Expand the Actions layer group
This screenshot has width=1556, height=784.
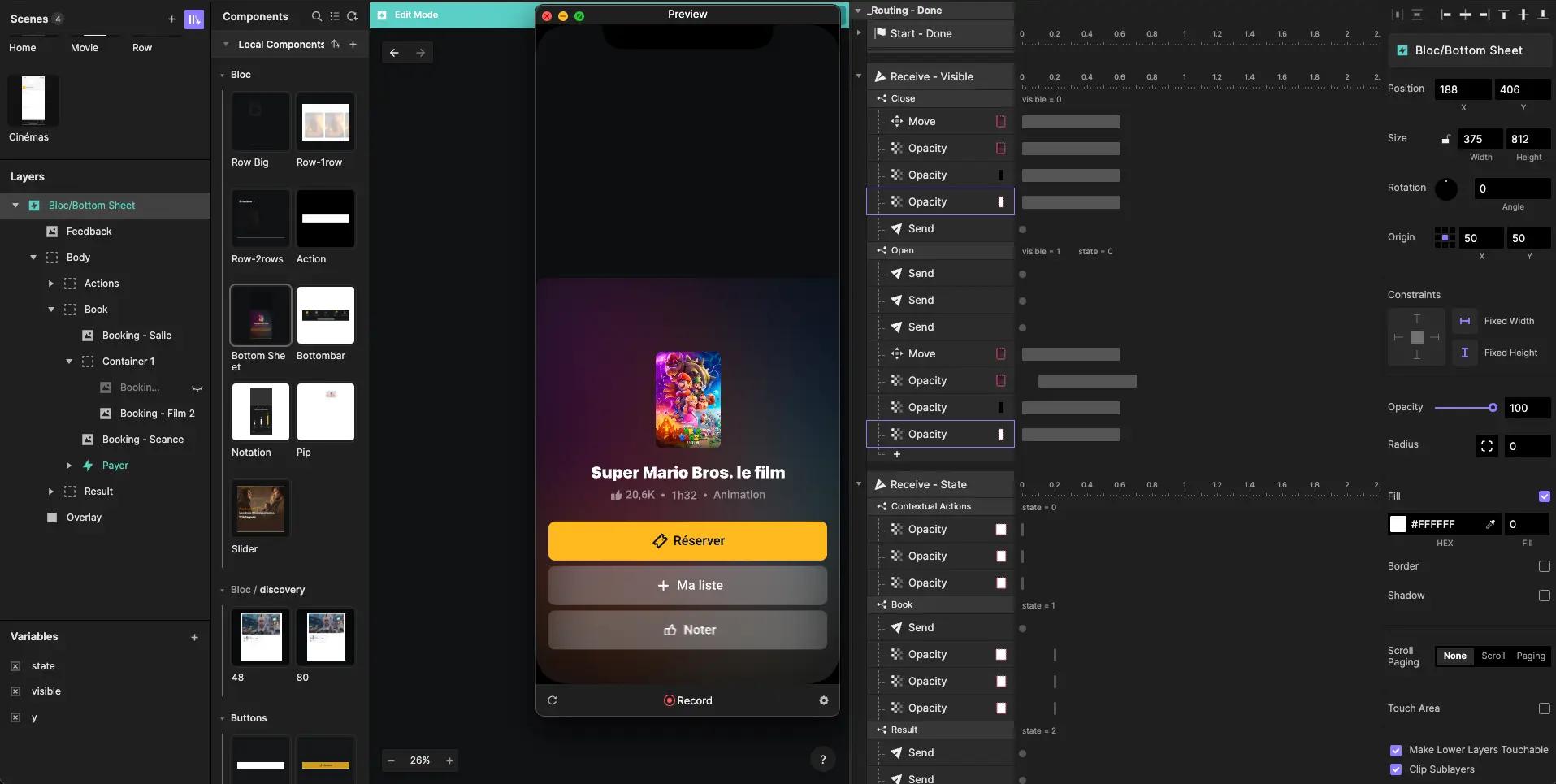[x=51, y=284]
